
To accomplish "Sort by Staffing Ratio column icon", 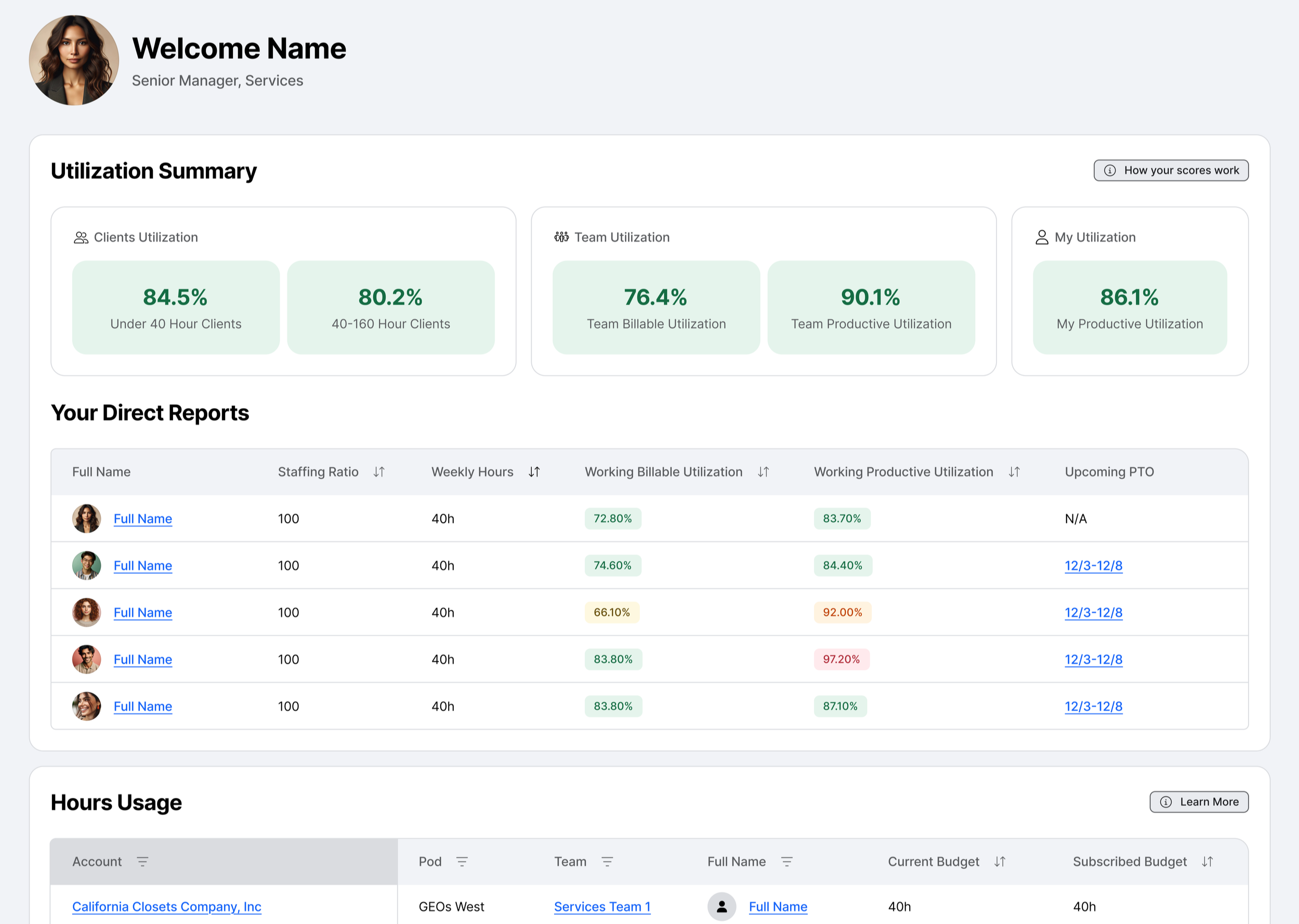I will (379, 472).
